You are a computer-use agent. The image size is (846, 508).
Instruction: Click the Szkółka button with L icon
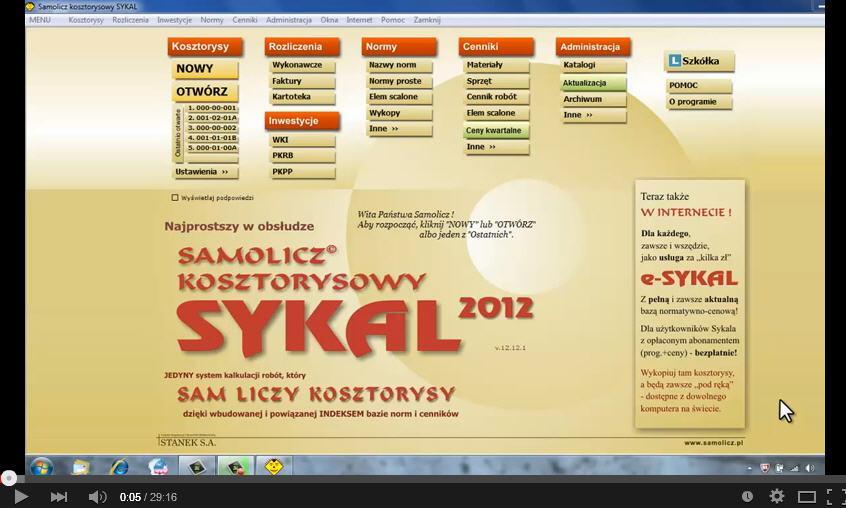pyautogui.click(x=699, y=61)
